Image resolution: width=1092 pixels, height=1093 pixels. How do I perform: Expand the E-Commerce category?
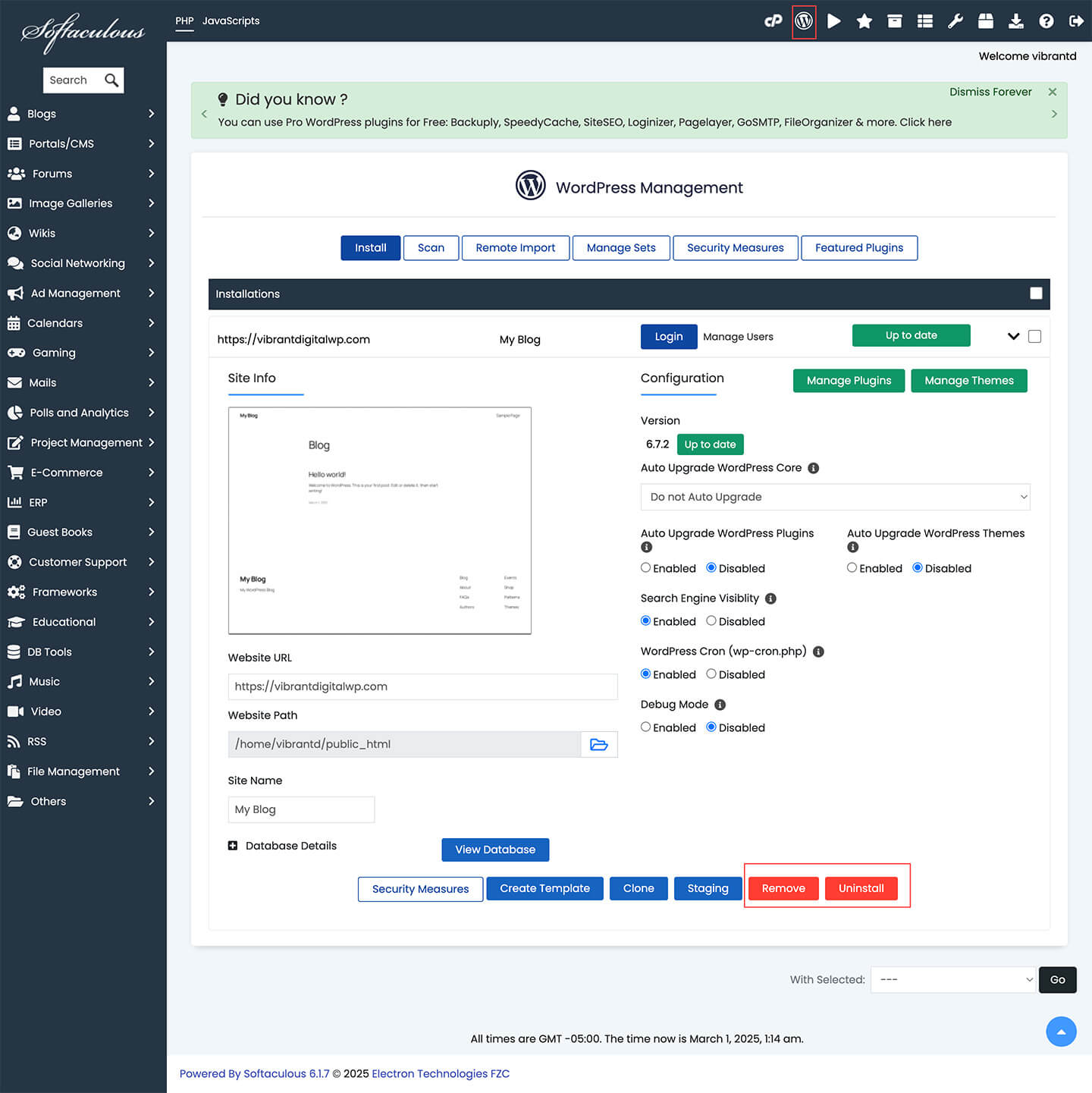(152, 473)
